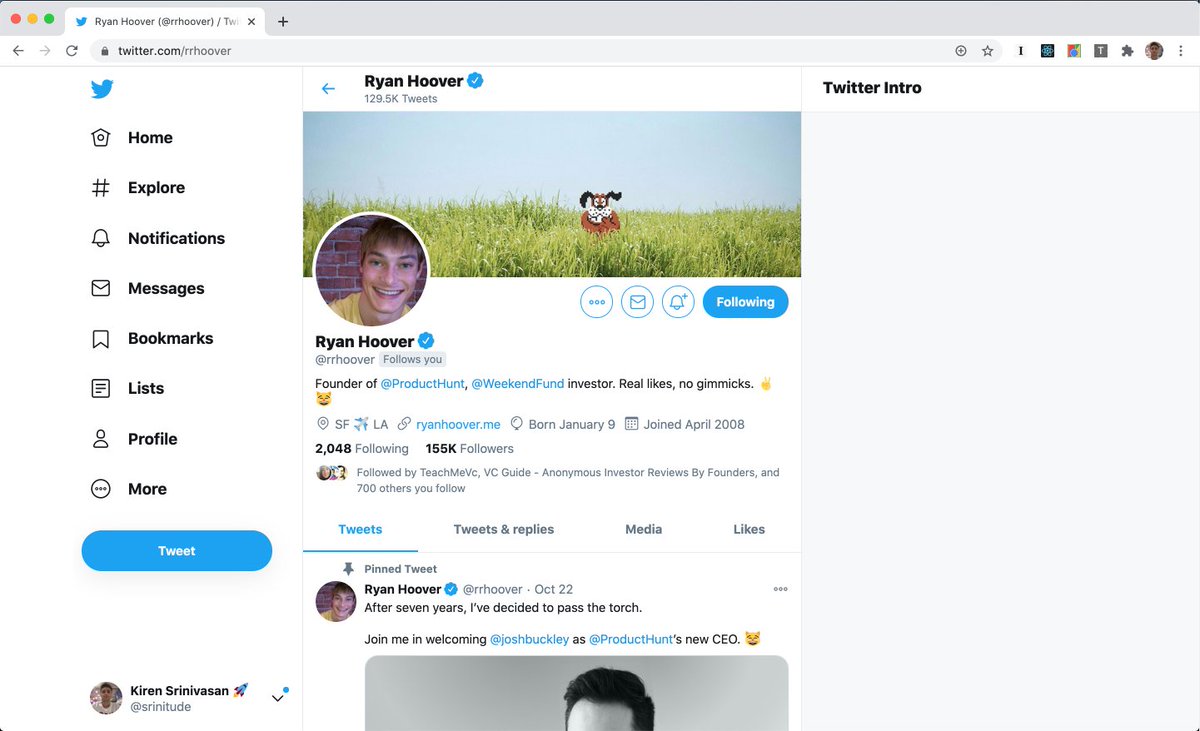Click the Follows you badge

[x=412, y=360]
